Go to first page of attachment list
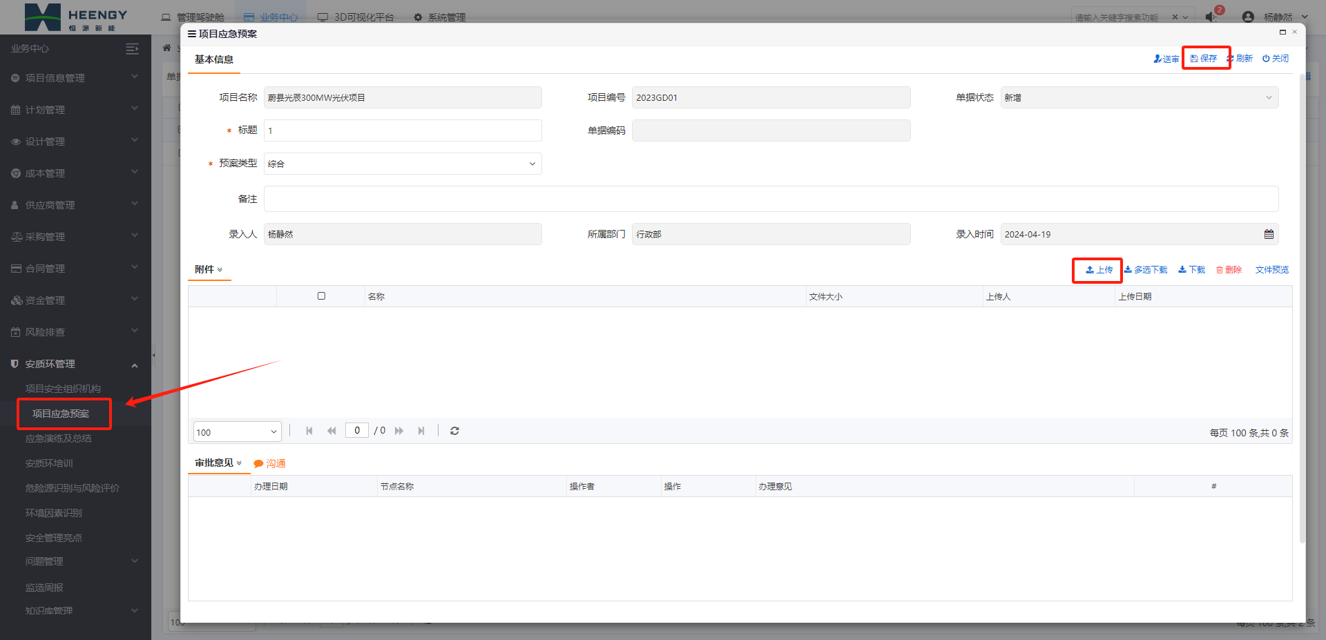This screenshot has height=640, width=1326. coord(309,431)
